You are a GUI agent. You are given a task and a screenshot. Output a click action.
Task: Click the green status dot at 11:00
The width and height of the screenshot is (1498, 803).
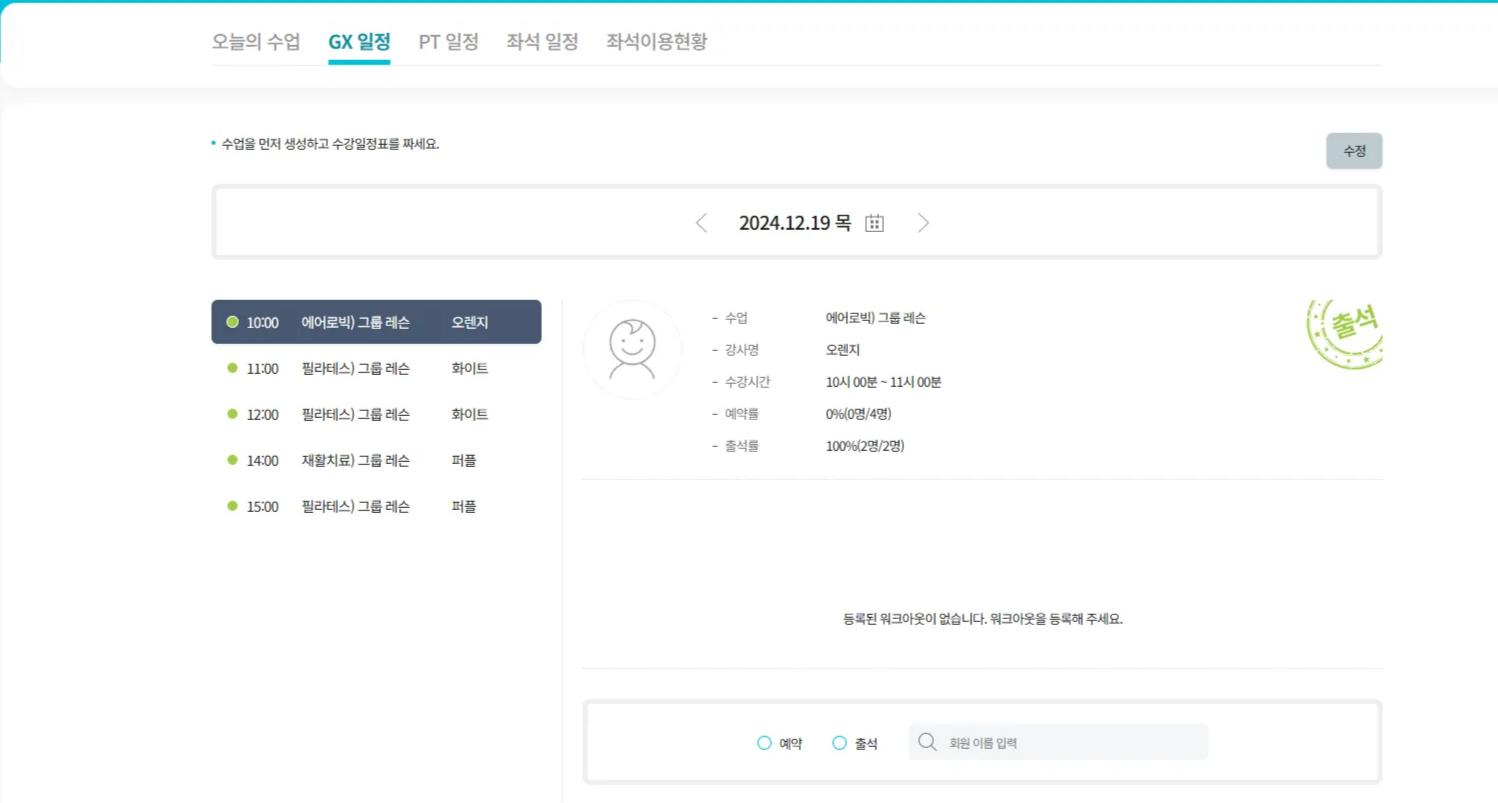[x=232, y=368]
